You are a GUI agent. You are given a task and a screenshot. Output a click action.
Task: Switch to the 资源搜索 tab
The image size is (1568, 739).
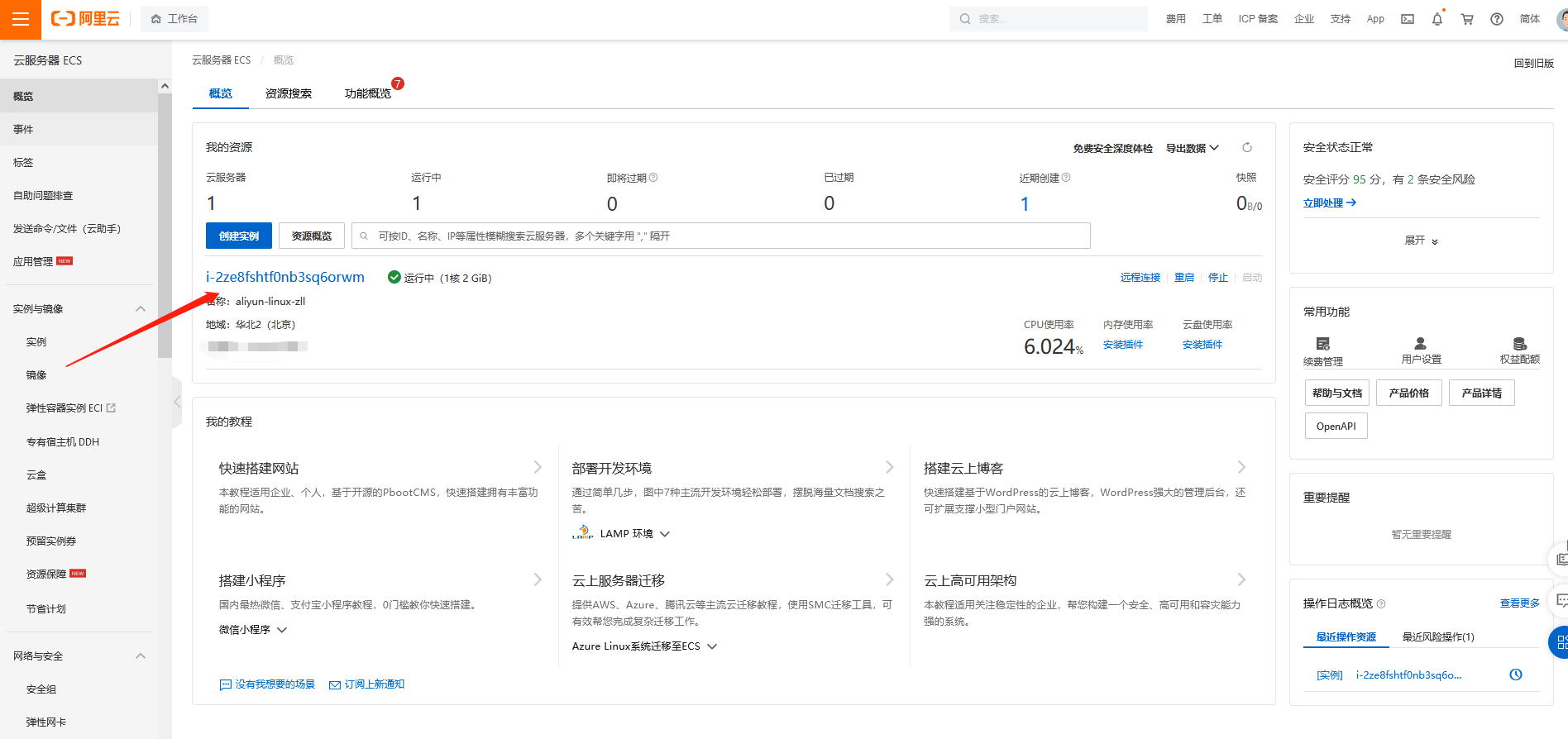pos(289,93)
